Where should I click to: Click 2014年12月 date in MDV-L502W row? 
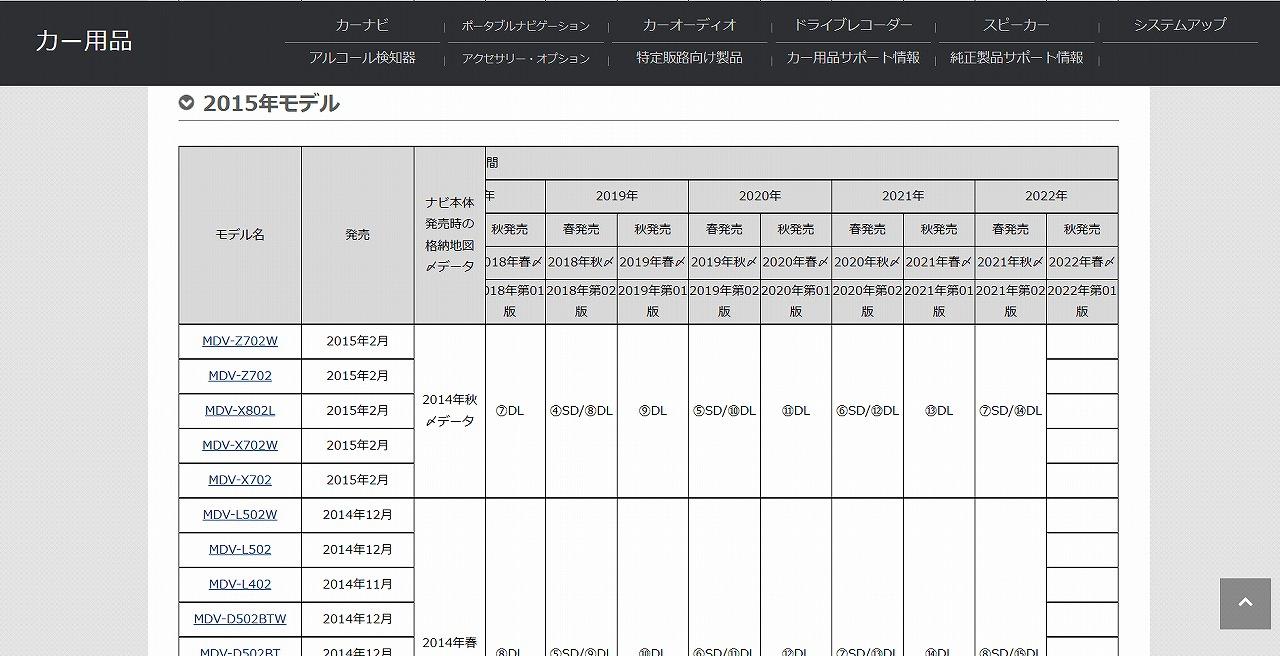(x=358, y=515)
